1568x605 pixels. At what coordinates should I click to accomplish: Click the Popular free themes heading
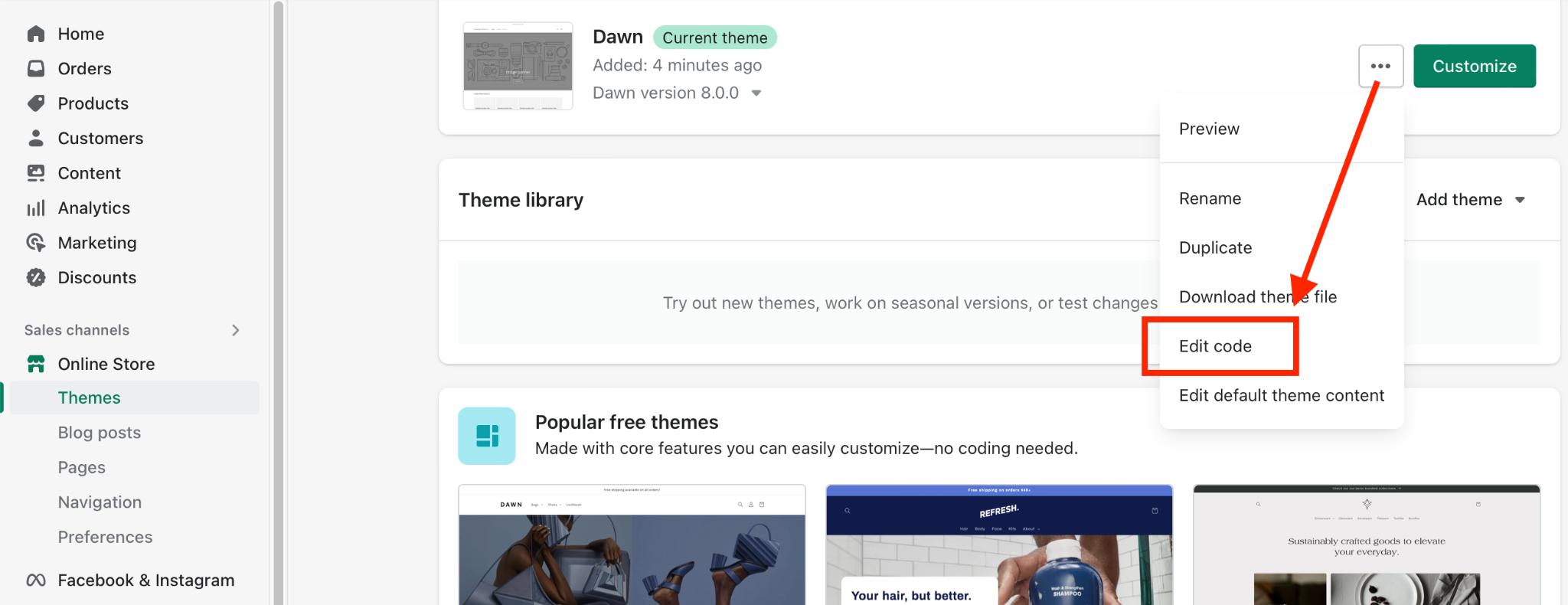coord(626,422)
